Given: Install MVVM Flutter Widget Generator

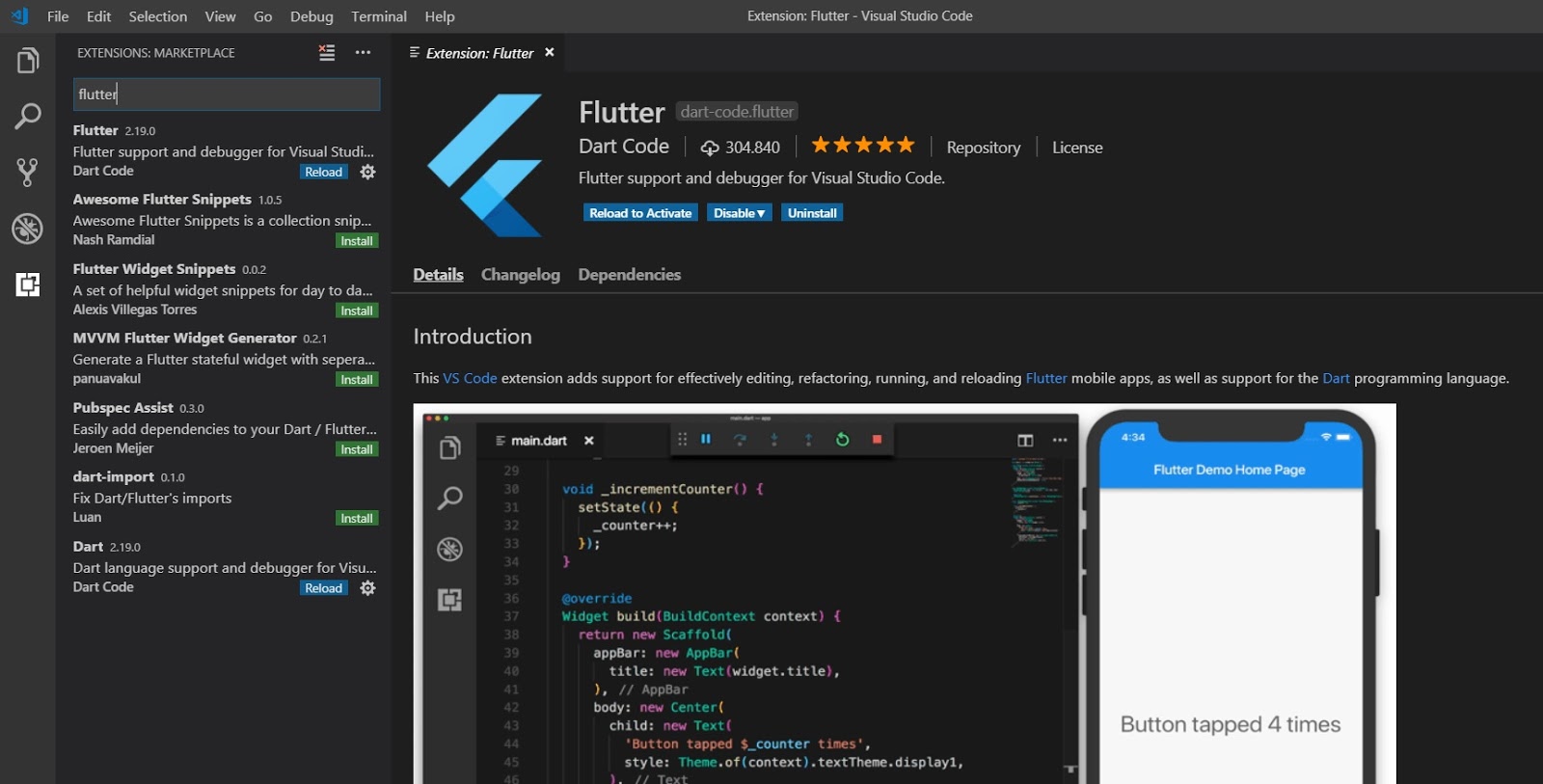Looking at the screenshot, I should (357, 380).
